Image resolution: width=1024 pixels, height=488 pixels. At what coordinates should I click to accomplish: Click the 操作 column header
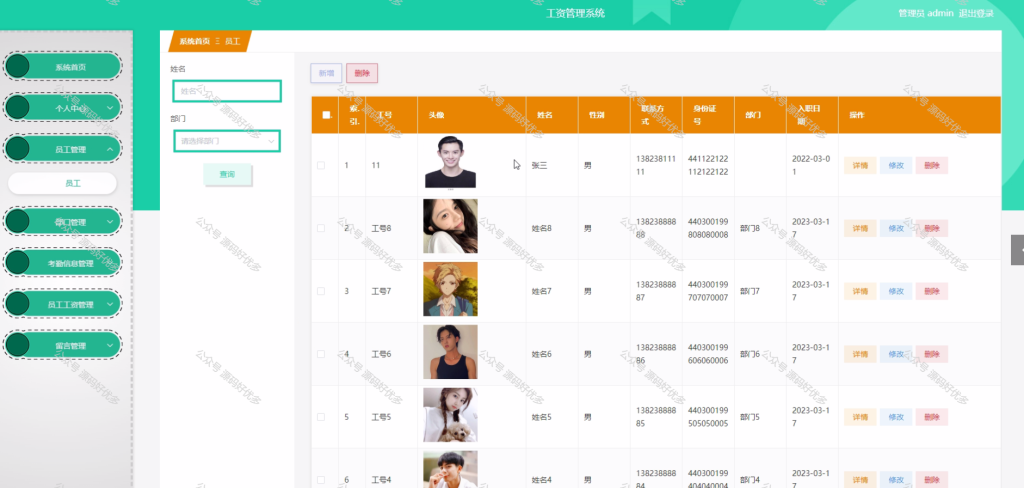point(857,115)
